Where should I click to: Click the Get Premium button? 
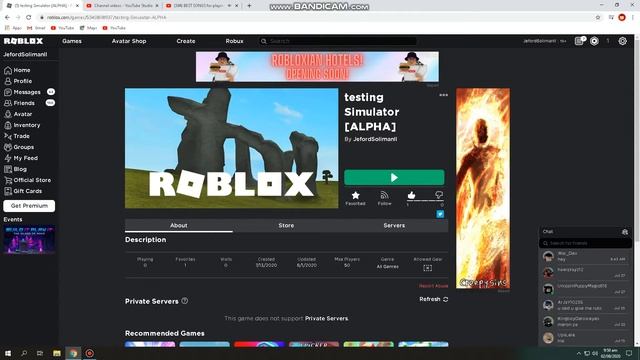coord(29,206)
